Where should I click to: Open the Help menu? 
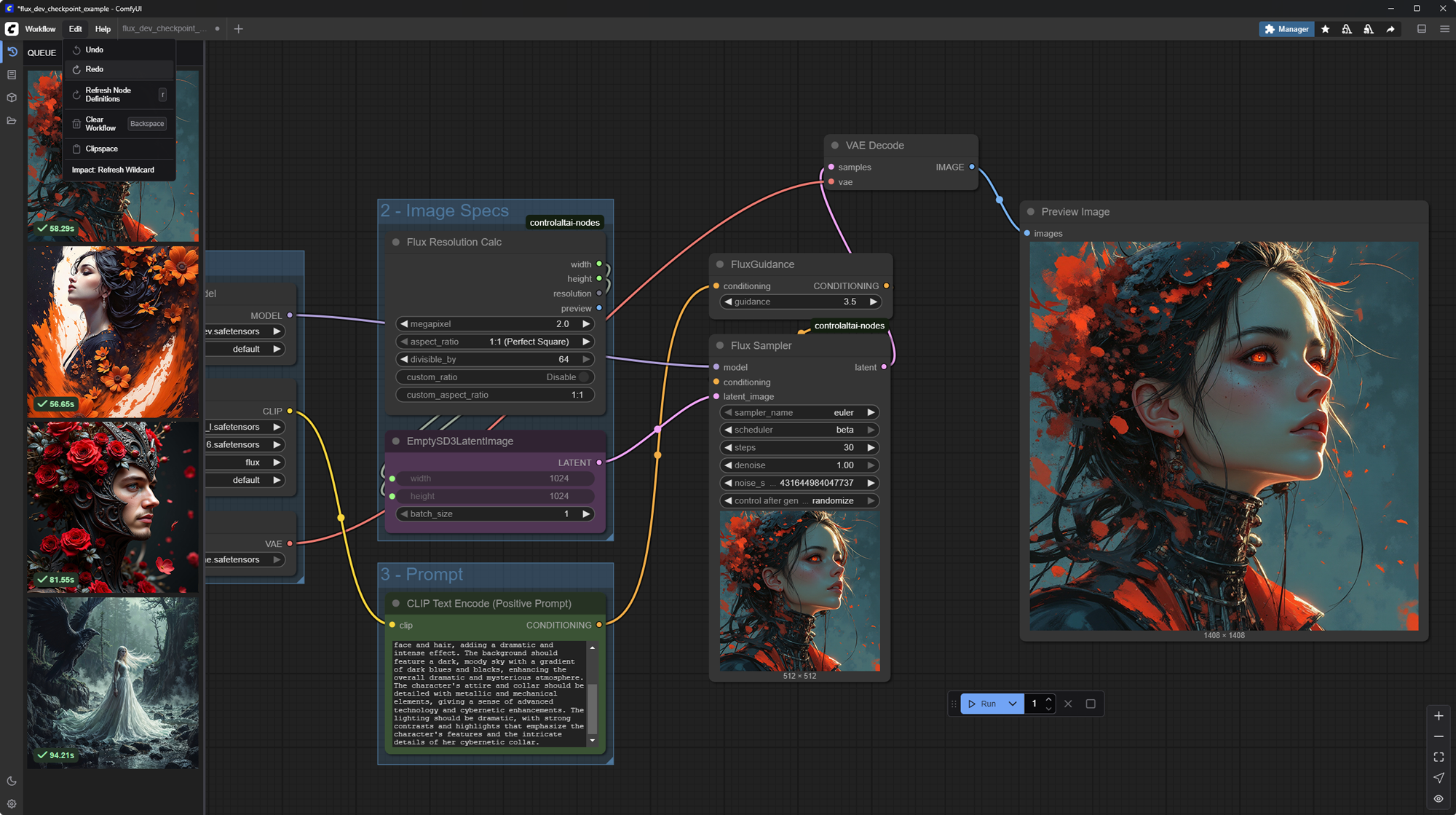(103, 29)
